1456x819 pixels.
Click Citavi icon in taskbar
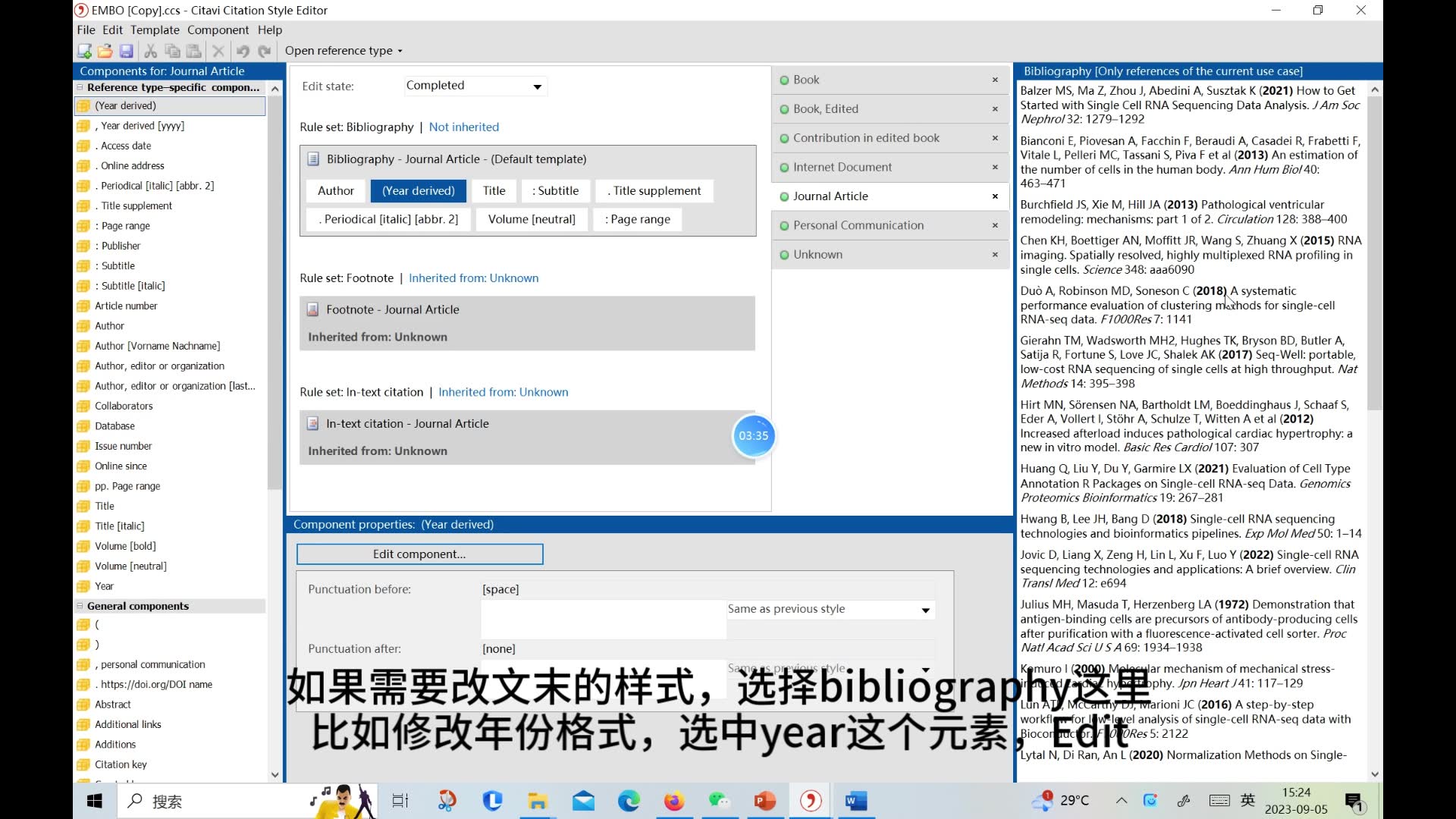811,801
